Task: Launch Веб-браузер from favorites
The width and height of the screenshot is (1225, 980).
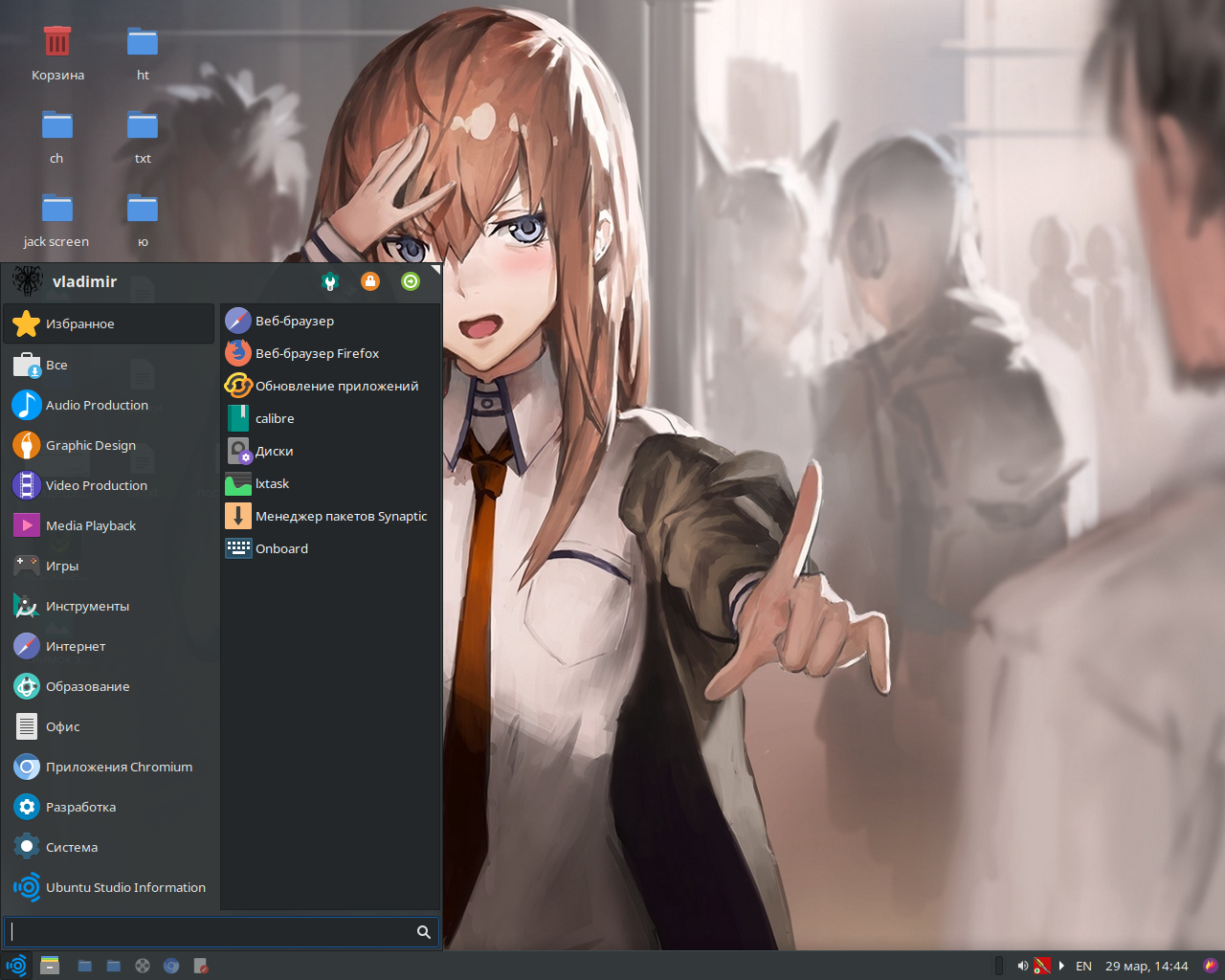Action: (x=331, y=321)
